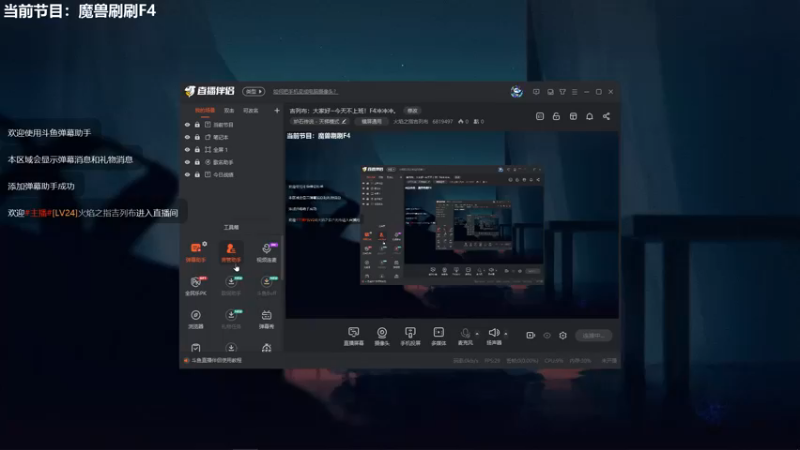Open settings gear in bottom bar

[563, 335]
